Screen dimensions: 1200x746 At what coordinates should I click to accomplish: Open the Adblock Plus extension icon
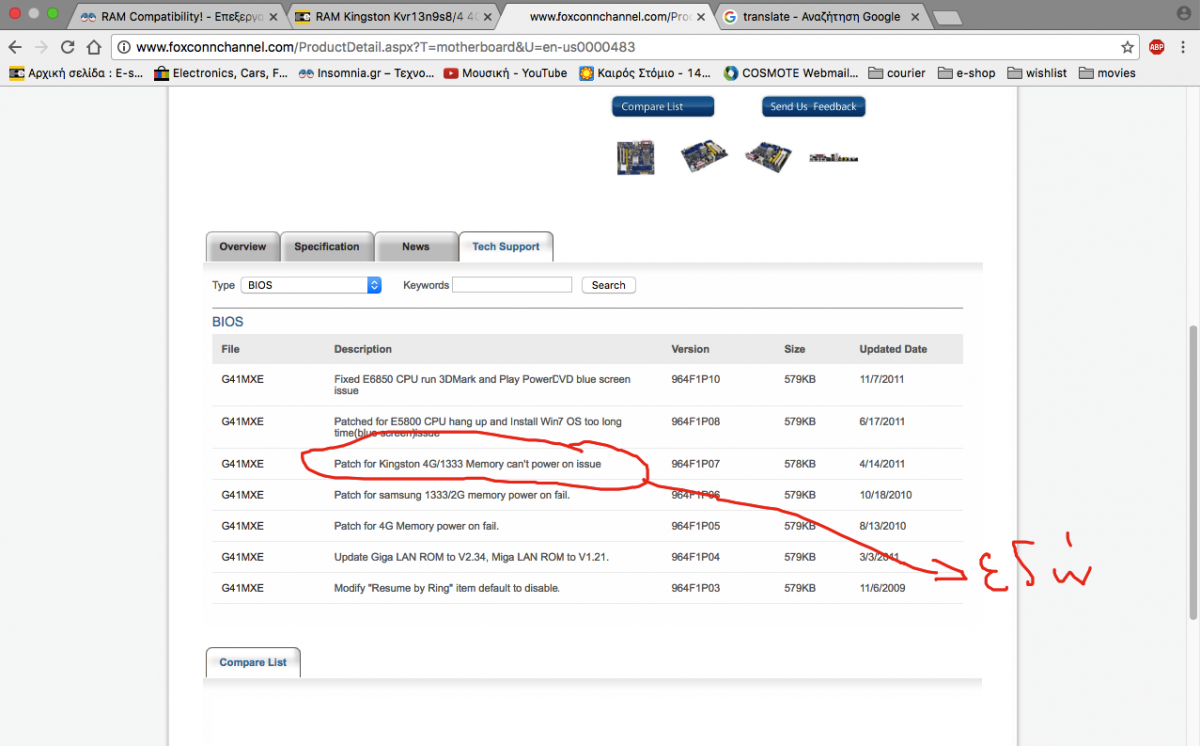[x=1156, y=47]
